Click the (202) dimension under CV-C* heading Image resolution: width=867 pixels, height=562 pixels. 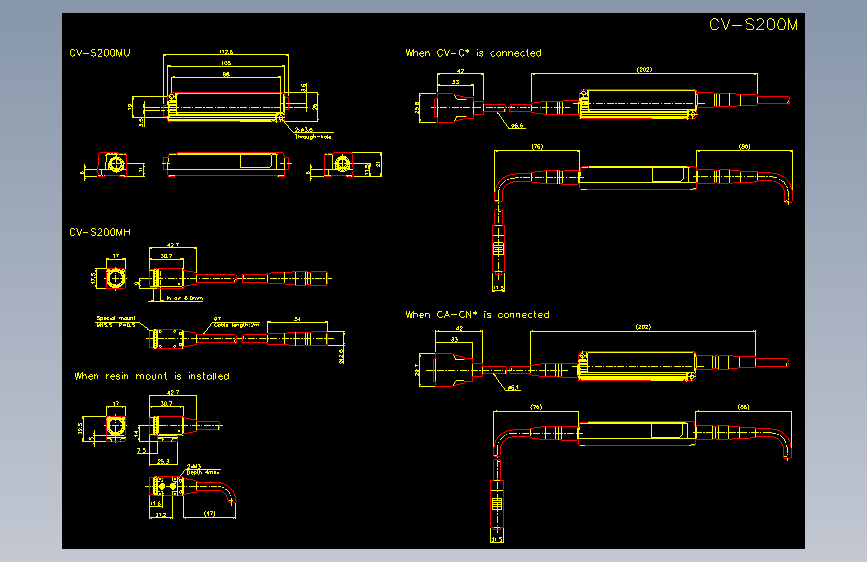pyautogui.click(x=644, y=70)
